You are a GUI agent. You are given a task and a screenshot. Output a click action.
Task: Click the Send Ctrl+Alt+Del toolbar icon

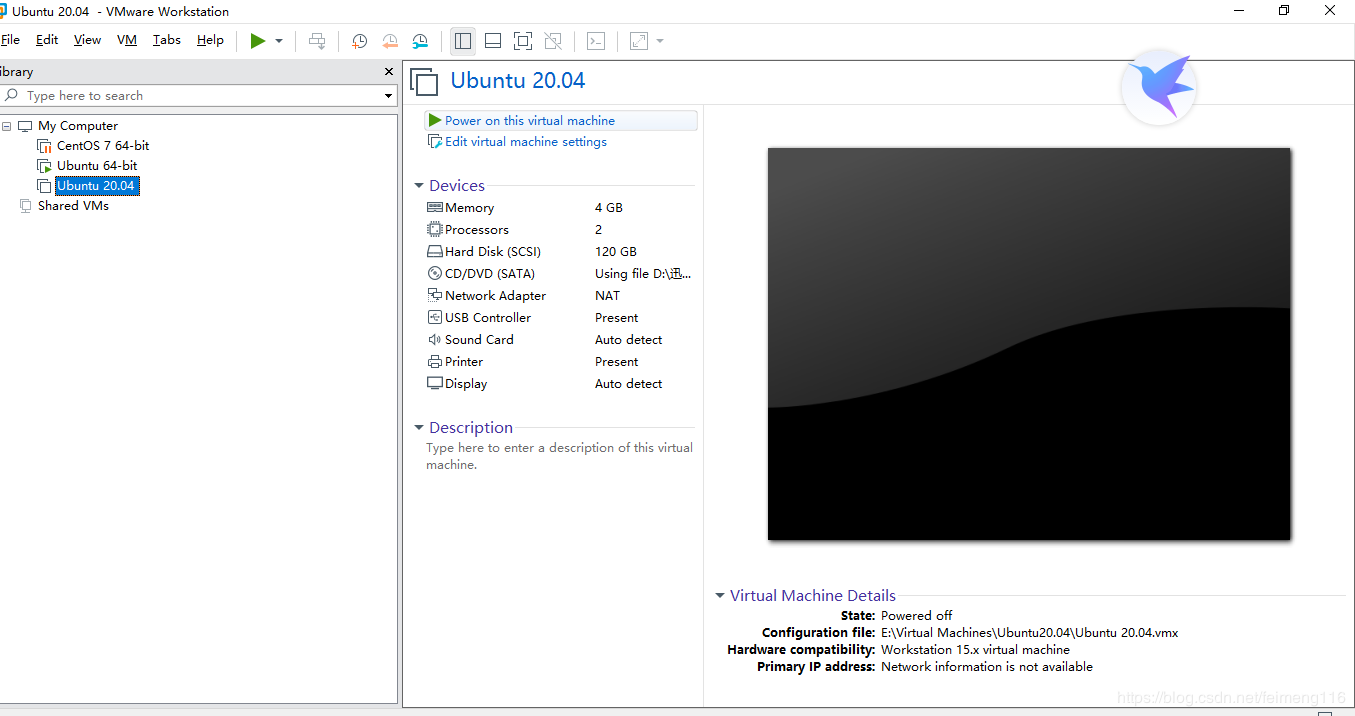coord(317,41)
